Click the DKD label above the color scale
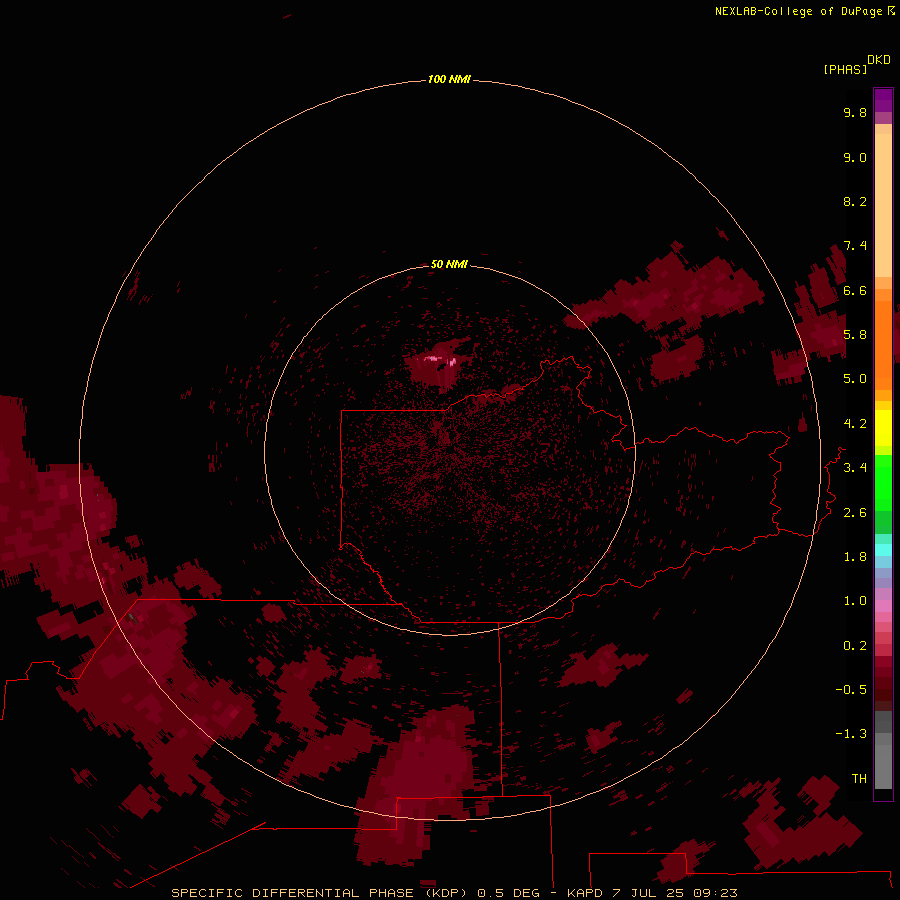The image size is (900, 900). 878,60
